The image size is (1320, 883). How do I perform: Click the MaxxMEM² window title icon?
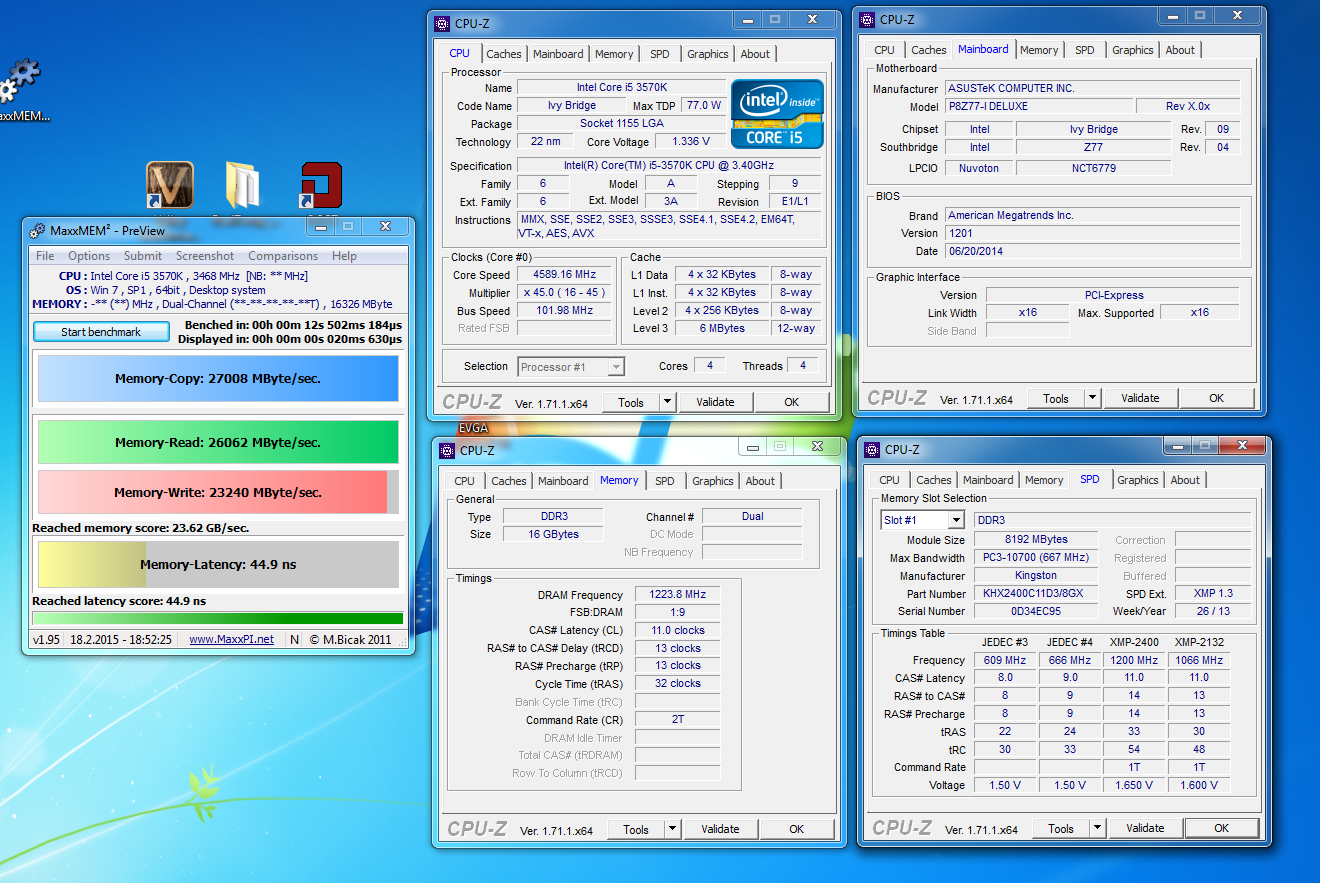(38, 230)
